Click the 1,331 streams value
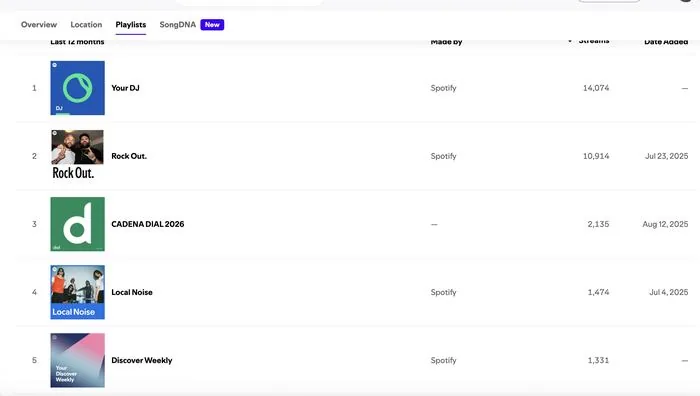Image resolution: width=700 pixels, height=396 pixels. pos(598,360)
